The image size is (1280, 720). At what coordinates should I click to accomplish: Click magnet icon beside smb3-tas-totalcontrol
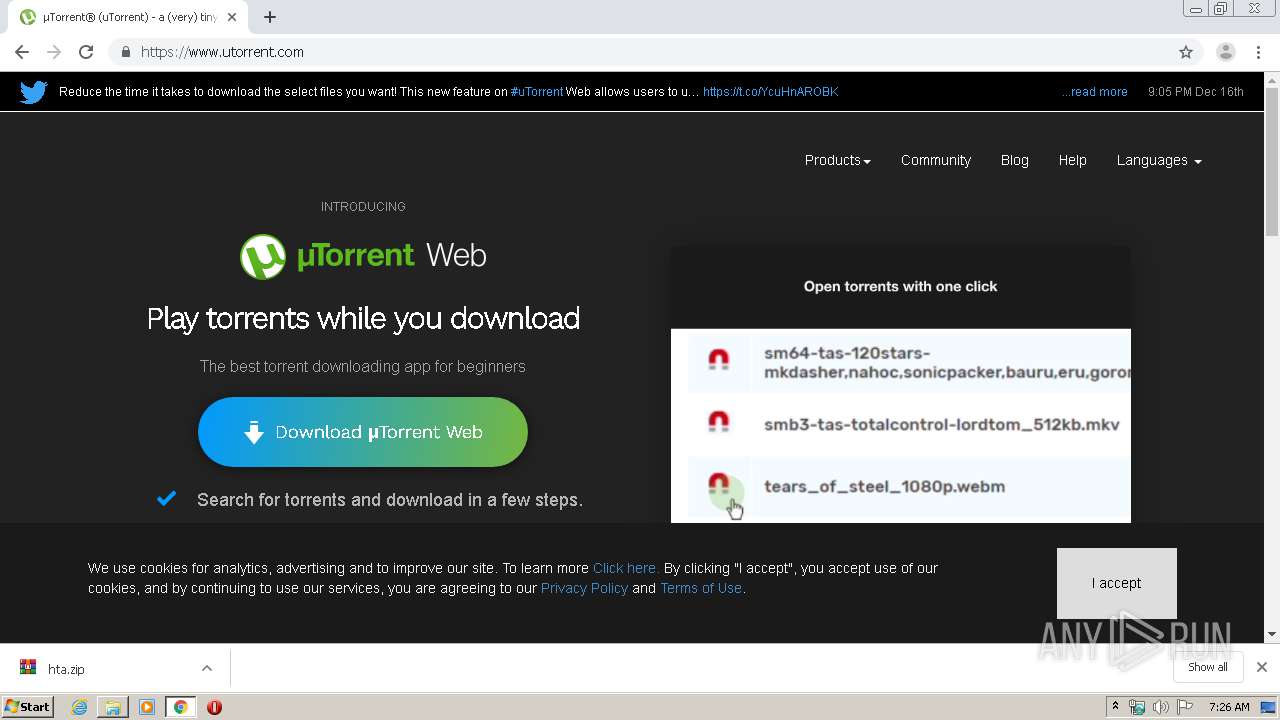pos(718,422)
